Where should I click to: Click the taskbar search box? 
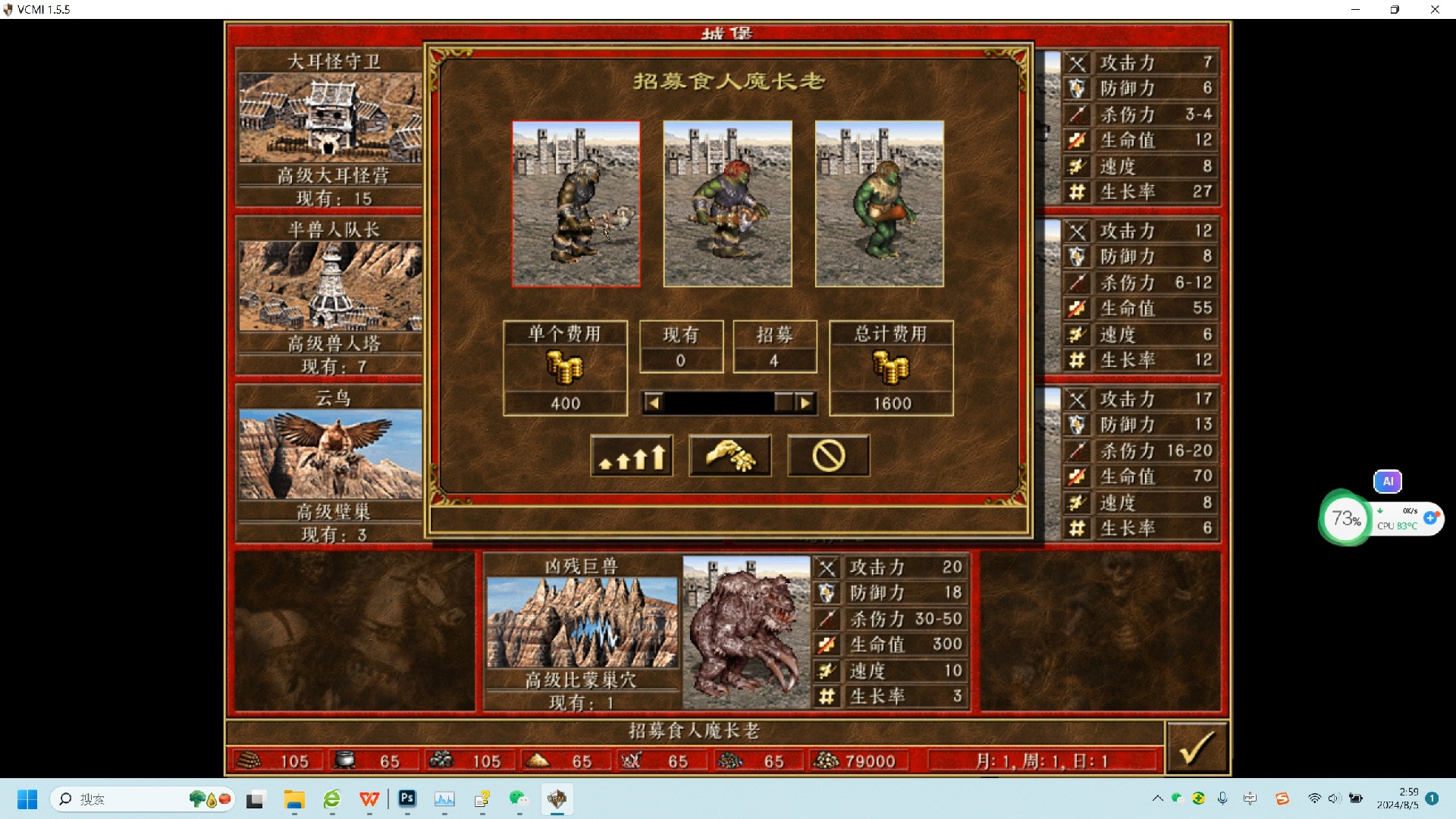pos(143,799)
